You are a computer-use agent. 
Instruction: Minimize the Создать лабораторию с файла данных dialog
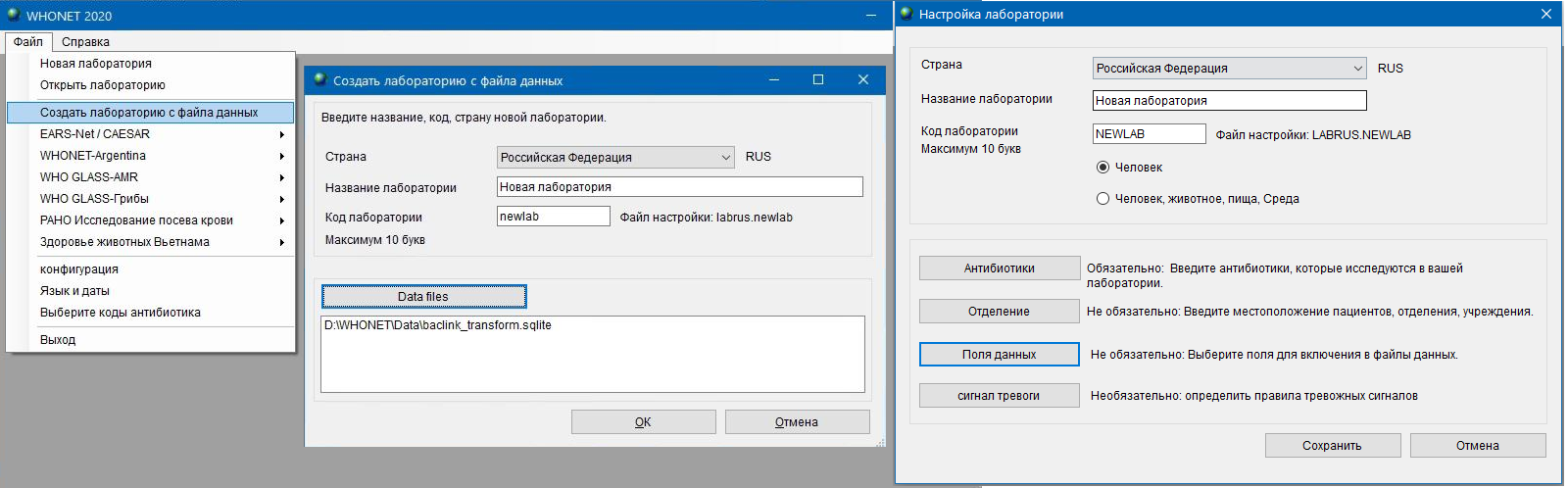pyautogui.click(x=774, y=79)
